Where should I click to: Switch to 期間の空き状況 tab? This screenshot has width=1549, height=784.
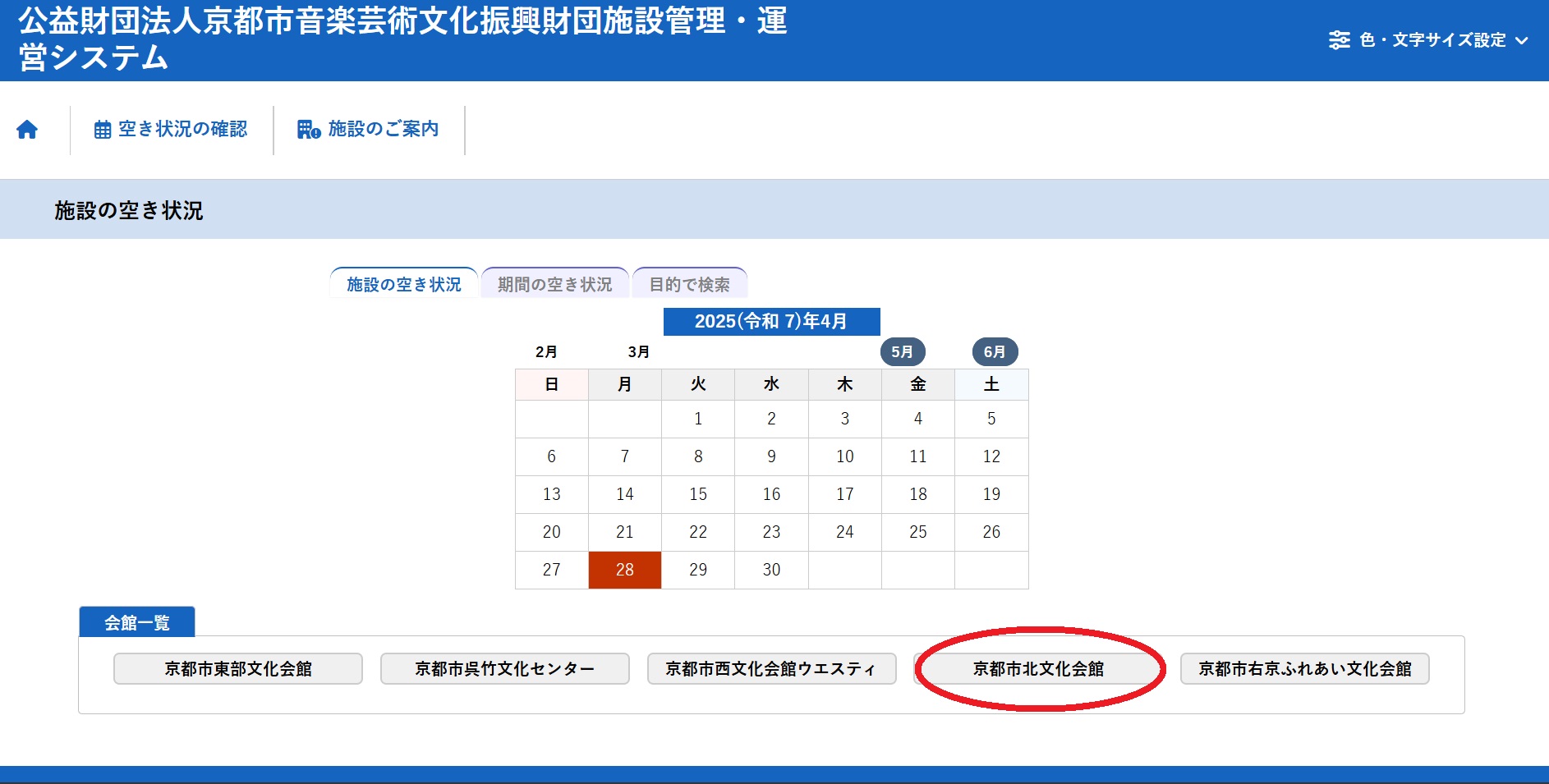click(x=555, y=284)
